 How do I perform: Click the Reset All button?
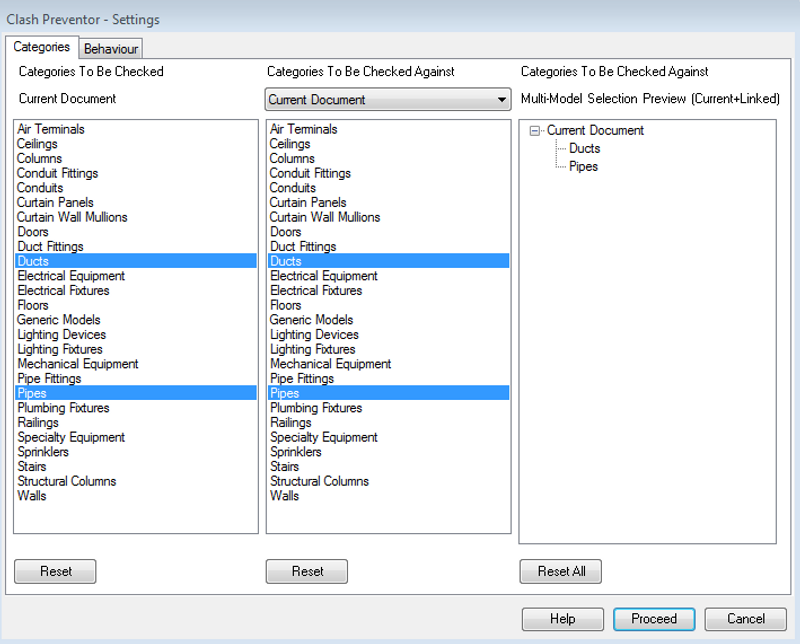pos(561,571)
